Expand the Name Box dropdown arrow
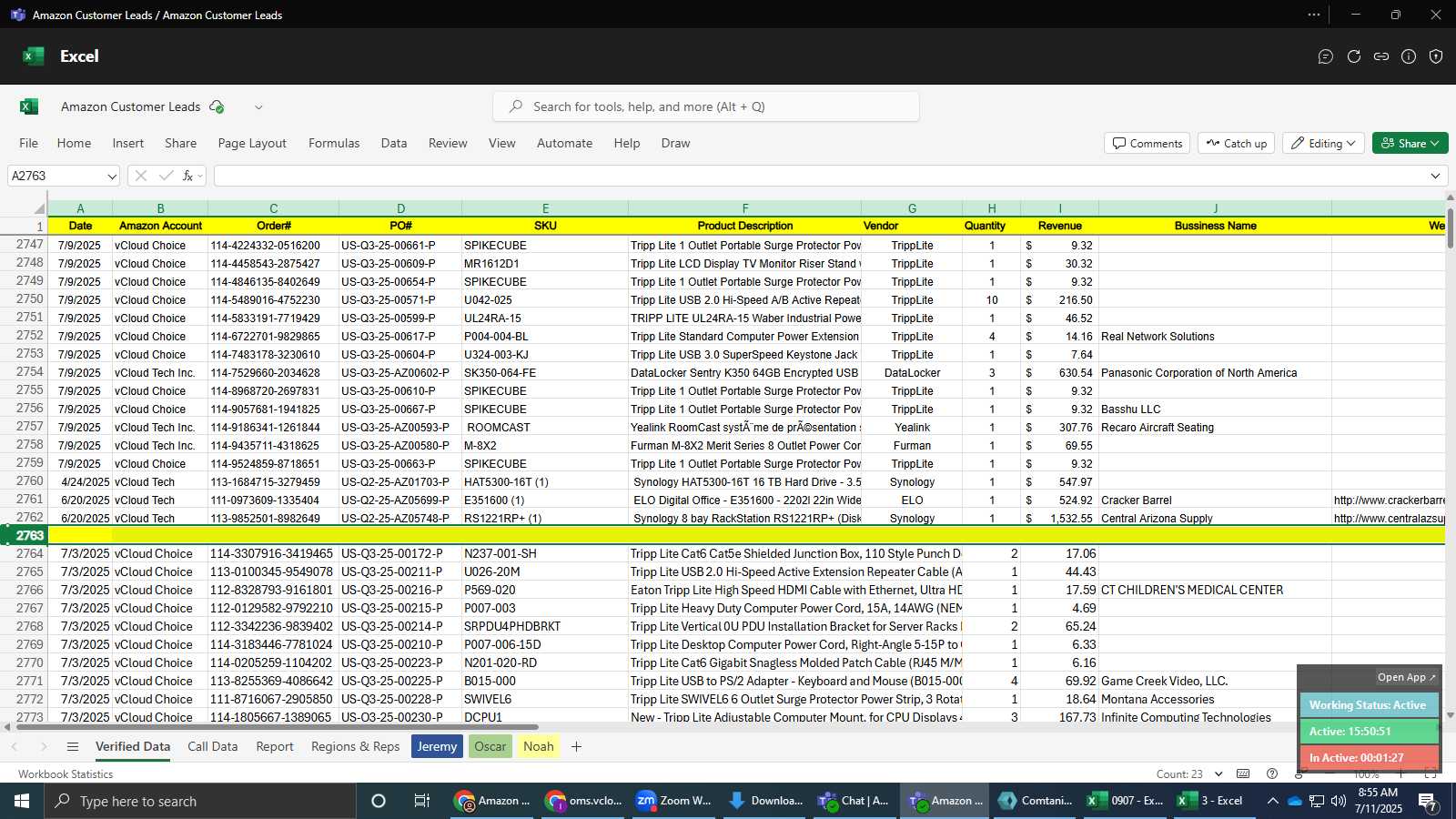Viewport: 1456px width, 819px height. click(x=112, y=176)
